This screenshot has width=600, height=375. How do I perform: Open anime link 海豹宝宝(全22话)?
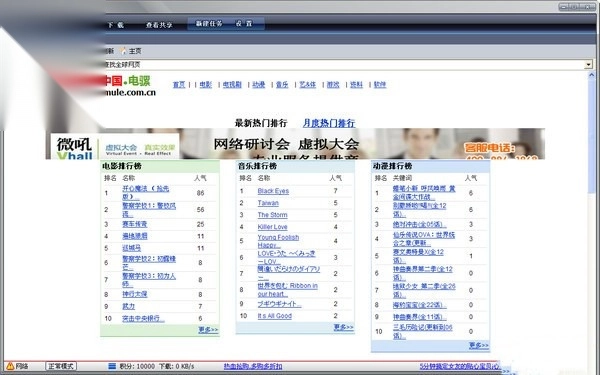[419, 305]
